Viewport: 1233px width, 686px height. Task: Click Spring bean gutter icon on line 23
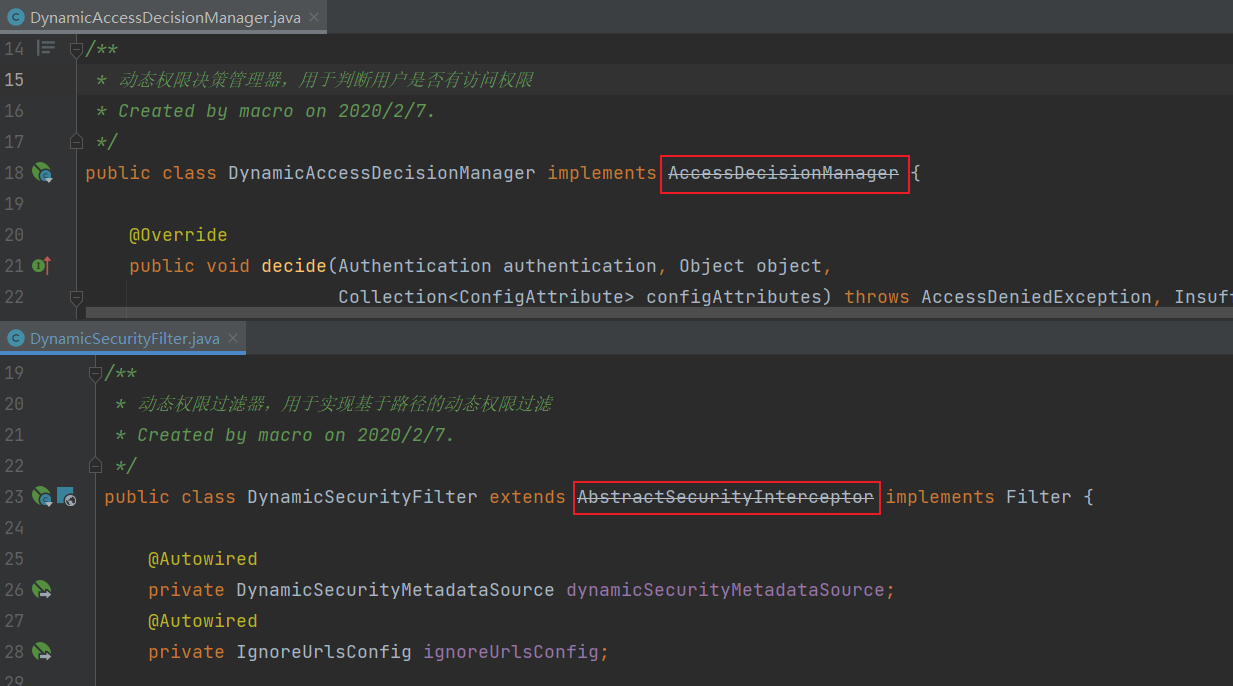click(x=42, y=497)
